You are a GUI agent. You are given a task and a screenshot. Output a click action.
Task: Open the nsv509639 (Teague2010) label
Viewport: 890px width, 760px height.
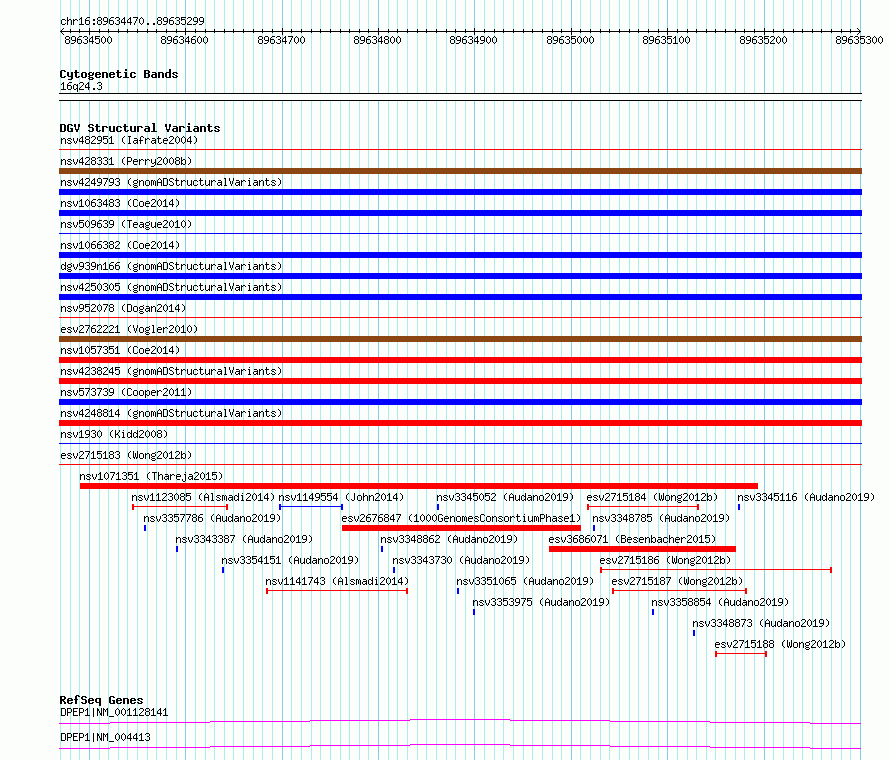pyautogui.click(x=126, y=224)
